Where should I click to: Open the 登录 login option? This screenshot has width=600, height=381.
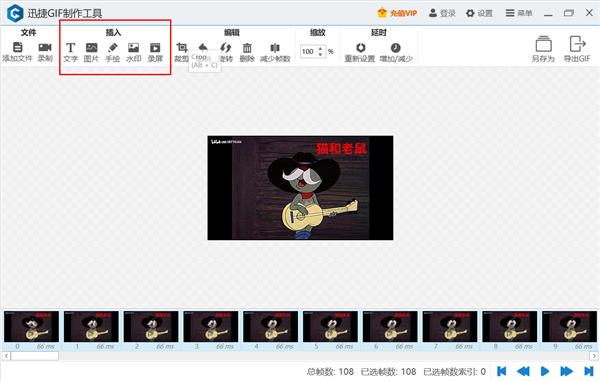coord(442,13)
